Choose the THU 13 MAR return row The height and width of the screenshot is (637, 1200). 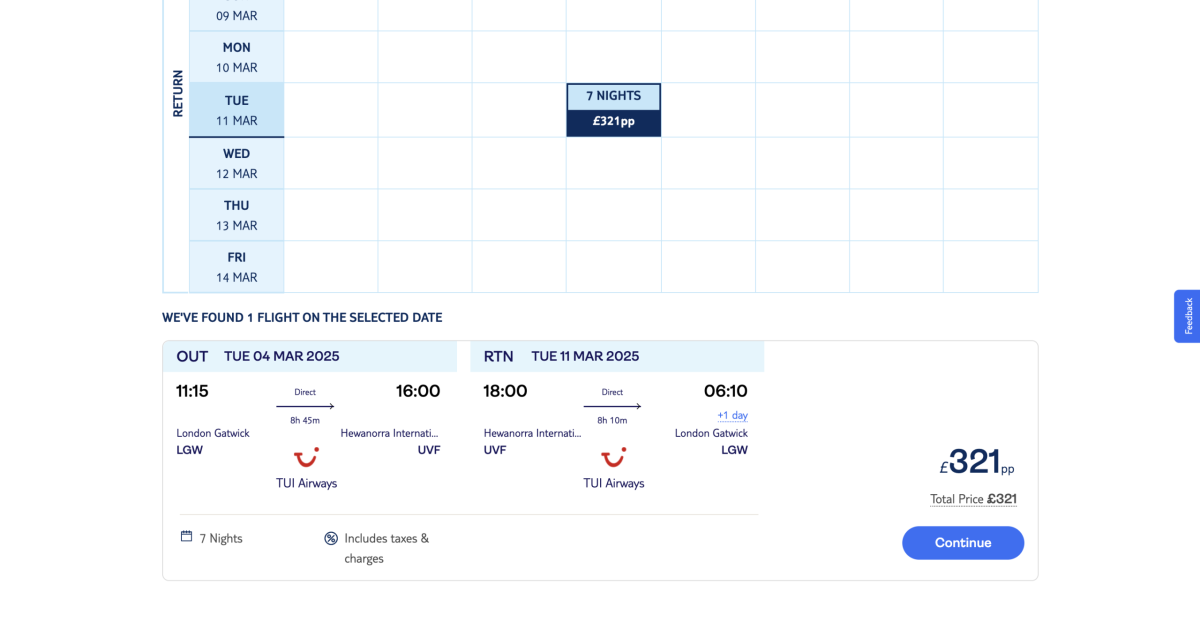click(x=237, y=215)
